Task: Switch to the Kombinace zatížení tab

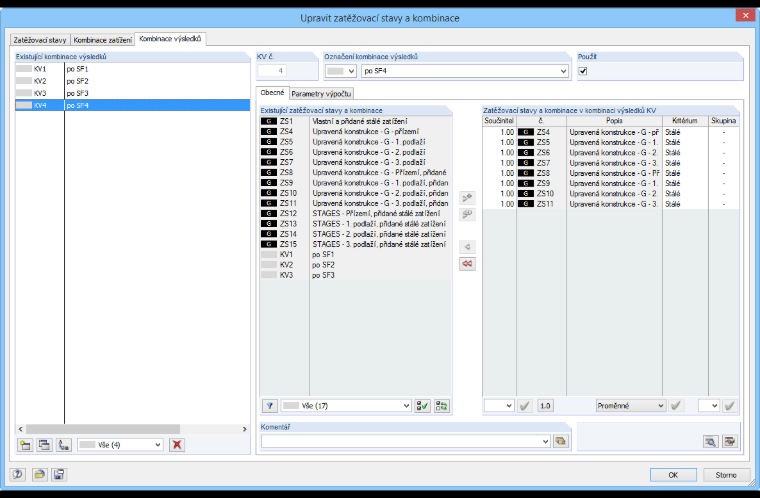Action: pos(102,40)
